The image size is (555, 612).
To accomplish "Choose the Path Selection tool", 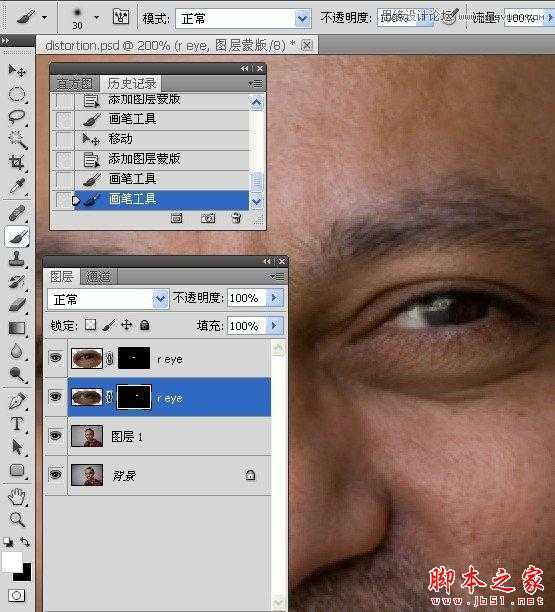I will (17, 447).
